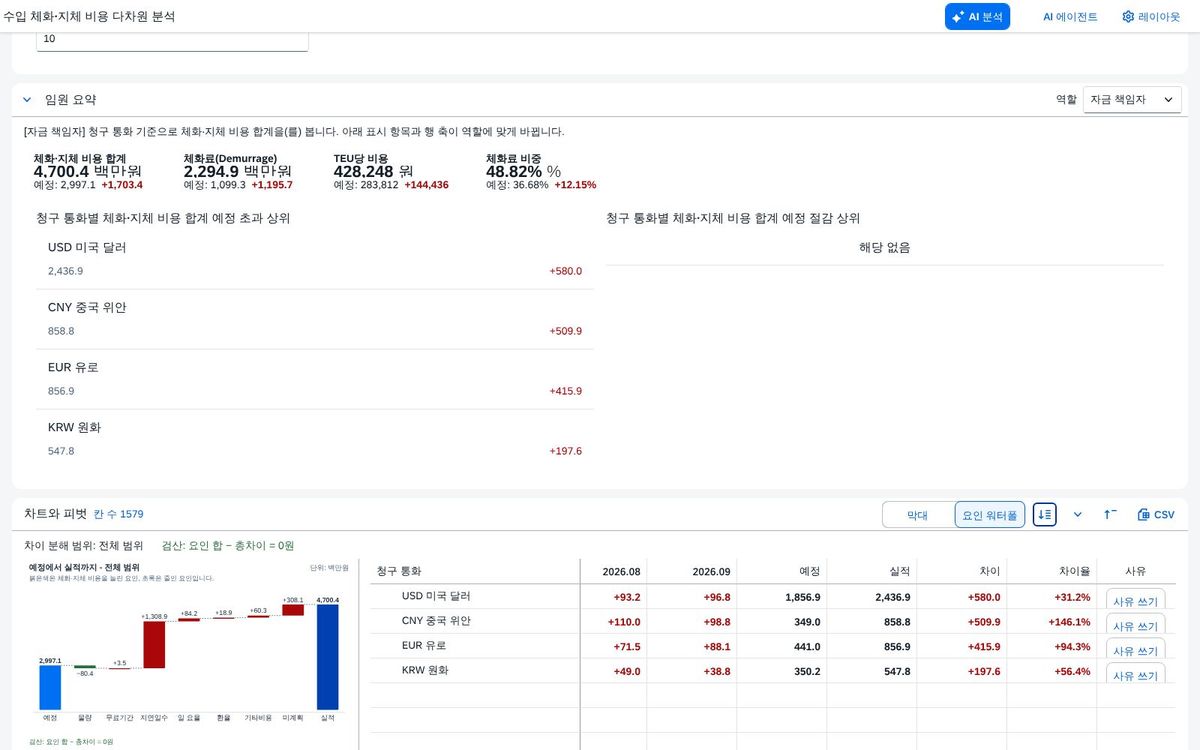This screenshot has width=1200, height=750.
Task: Click the green 물량 waterfall bar
Action: click(85, 667)
